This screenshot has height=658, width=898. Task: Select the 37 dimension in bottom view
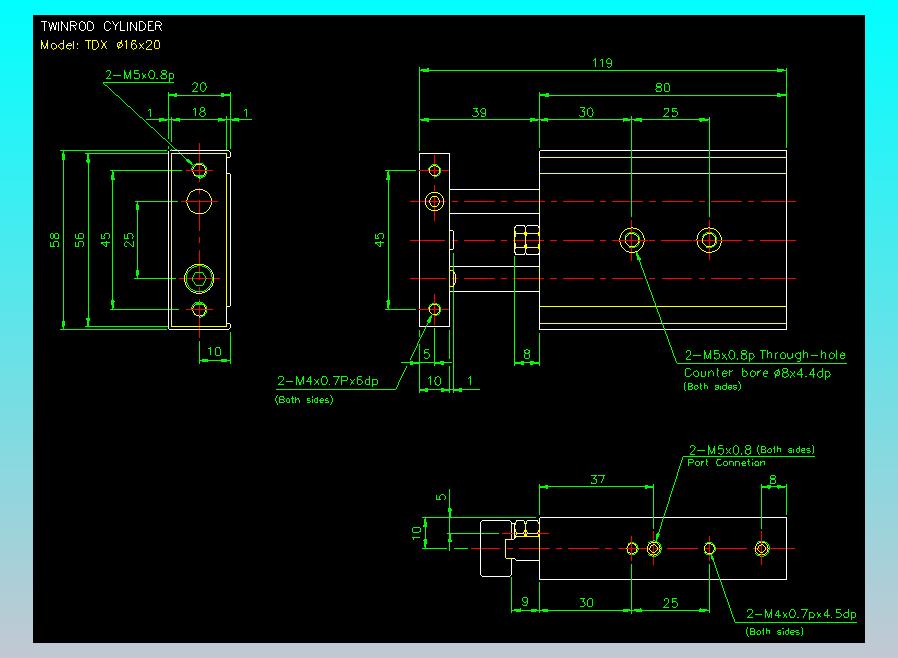point(597,480)
